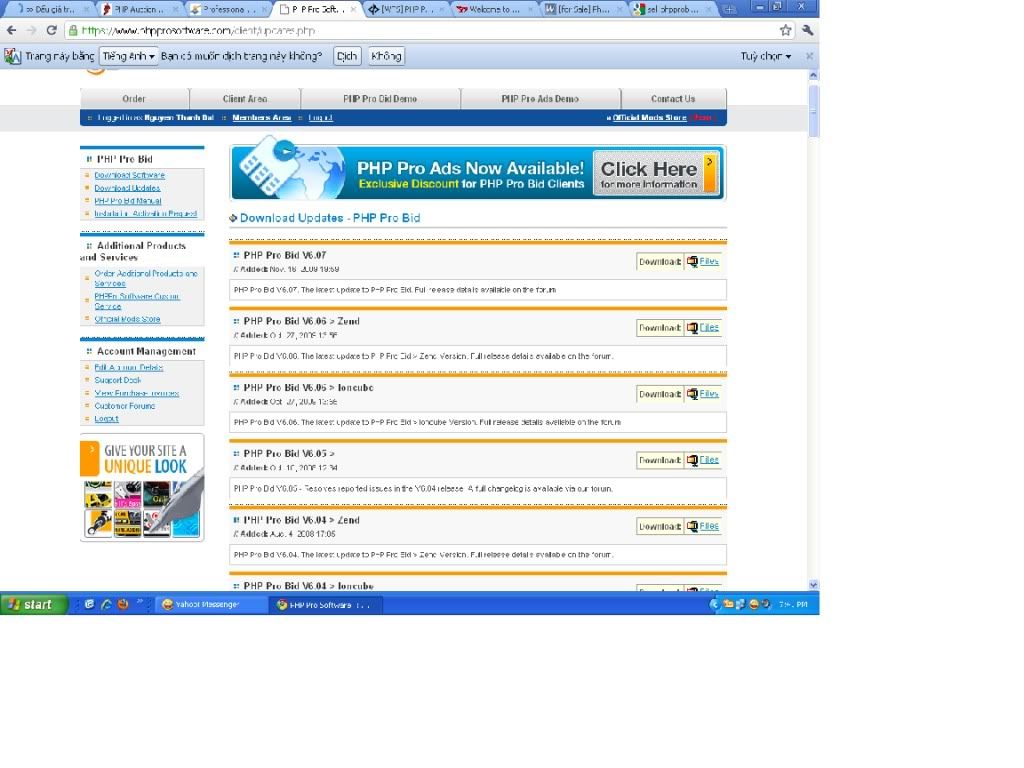
Task: Click the secure padlock icon in the address bar
Action: pos(73,31)
